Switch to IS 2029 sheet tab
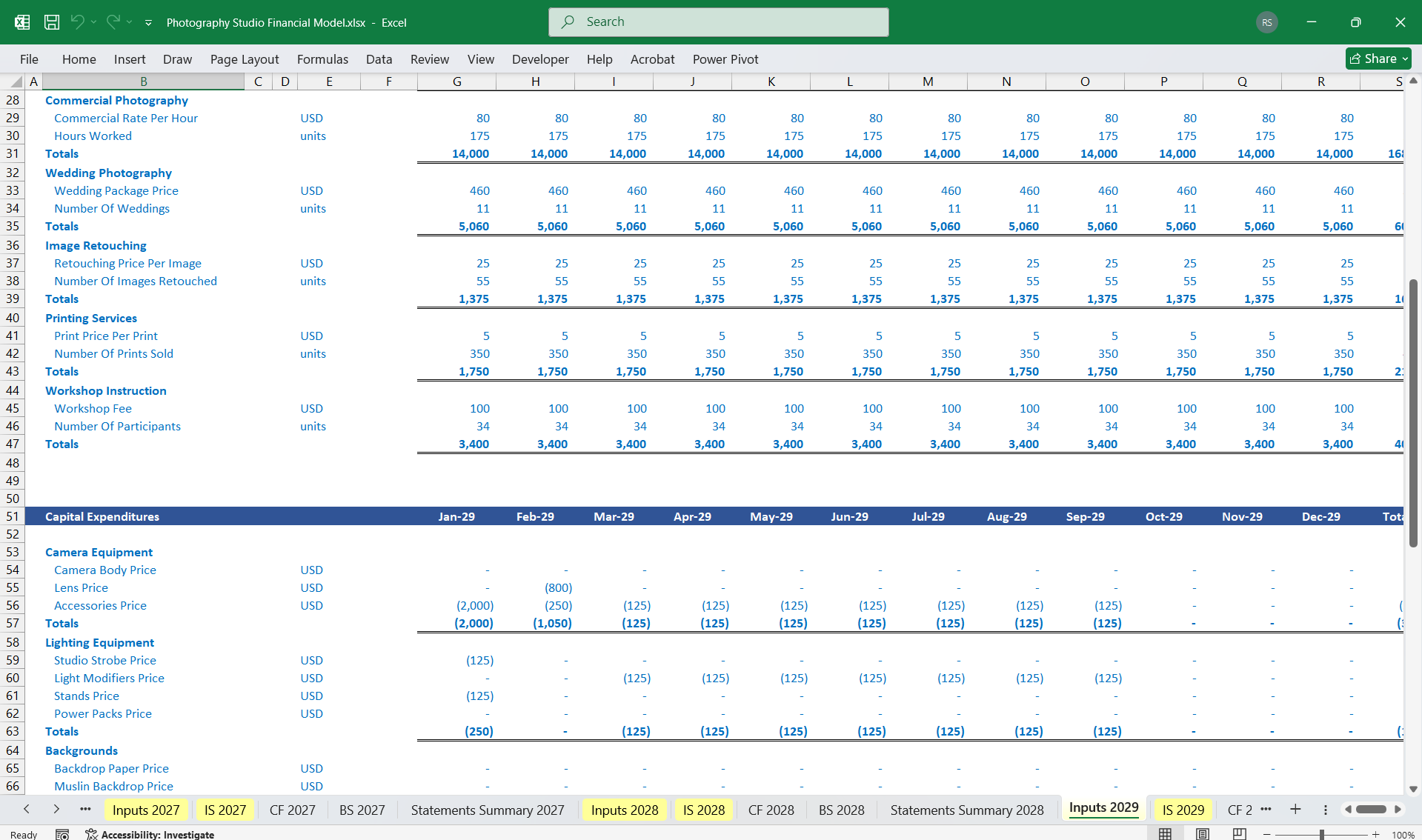This screenshot has width=1422, height=840. (1183, 810)
